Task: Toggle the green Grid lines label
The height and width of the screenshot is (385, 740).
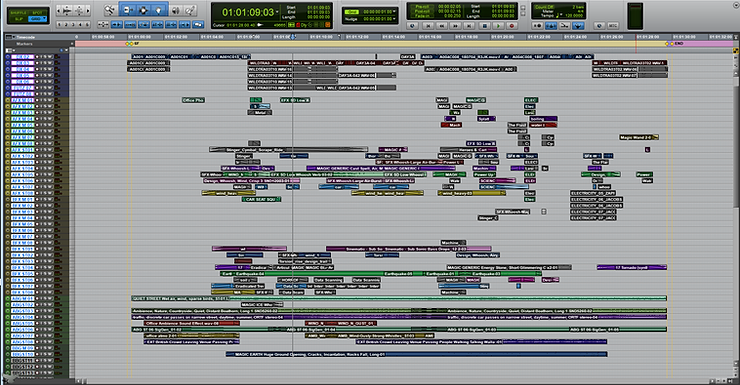Action: [x=352, y=12]
